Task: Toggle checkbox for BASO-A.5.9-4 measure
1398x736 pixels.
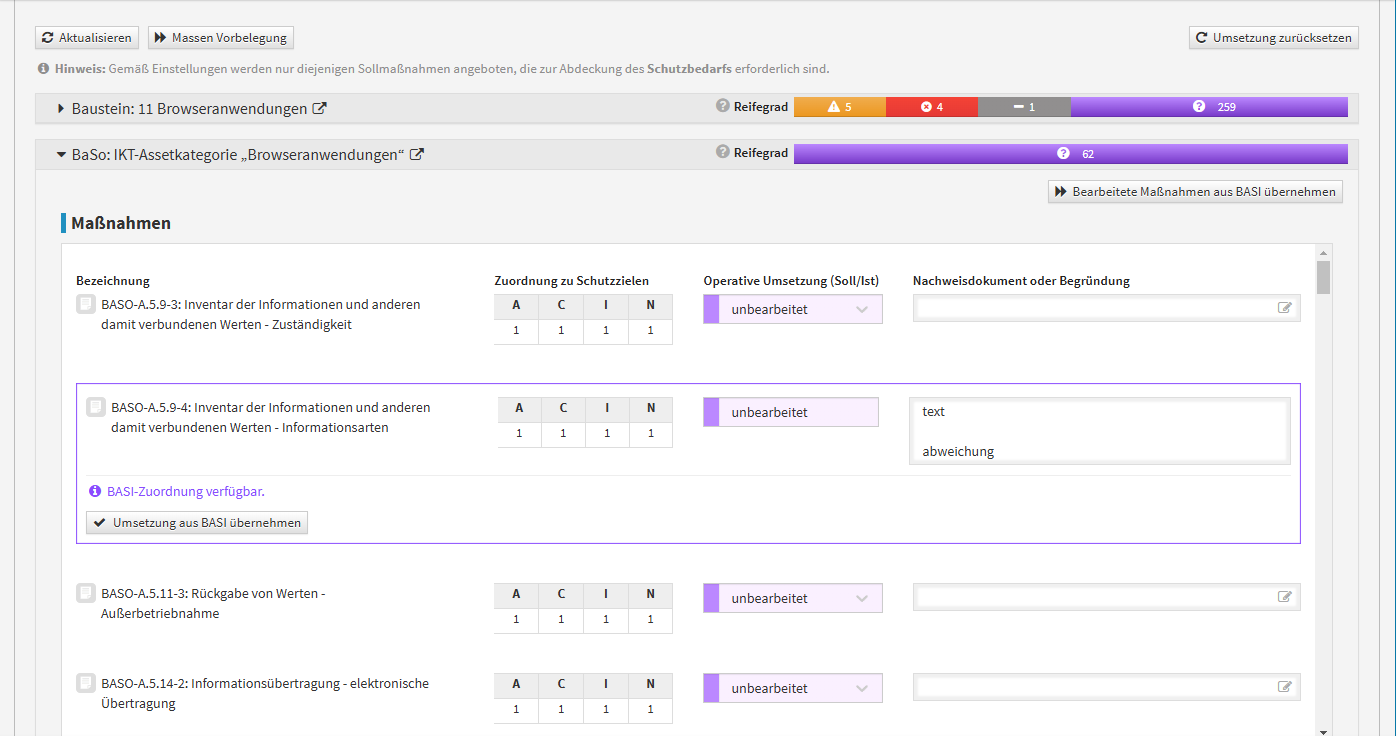Action: pyautogui.click(x=95, y=407)
